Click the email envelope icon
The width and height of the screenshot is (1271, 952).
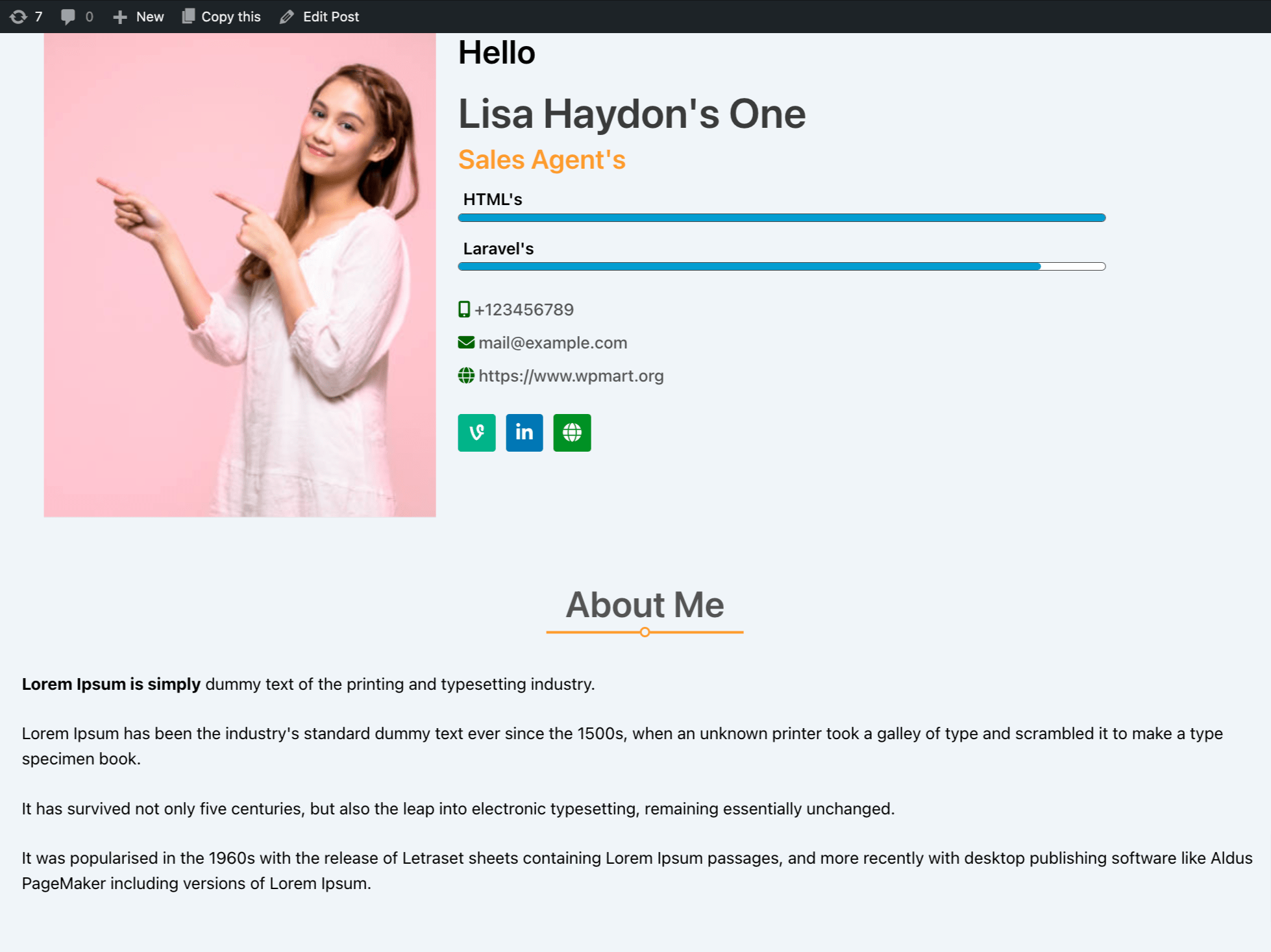(x=466, y=342)
